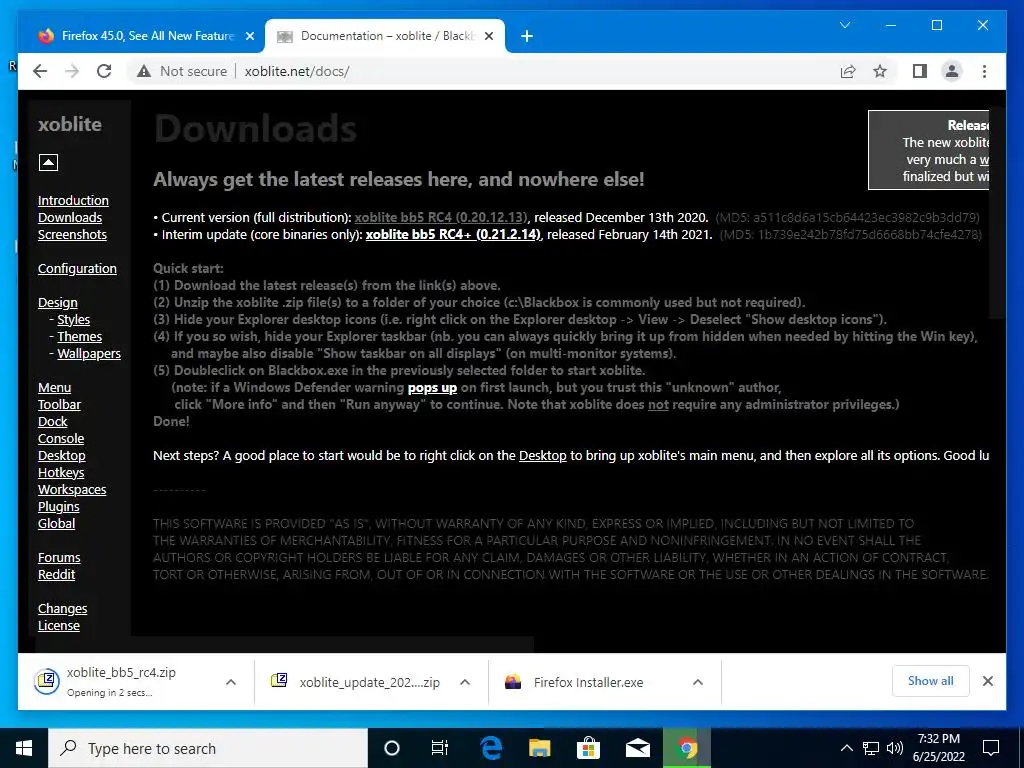Image resolution: width=1024 pixels, height=768 pixels.
Task: Open the Changes page
Action: click(x=62, y=608)
